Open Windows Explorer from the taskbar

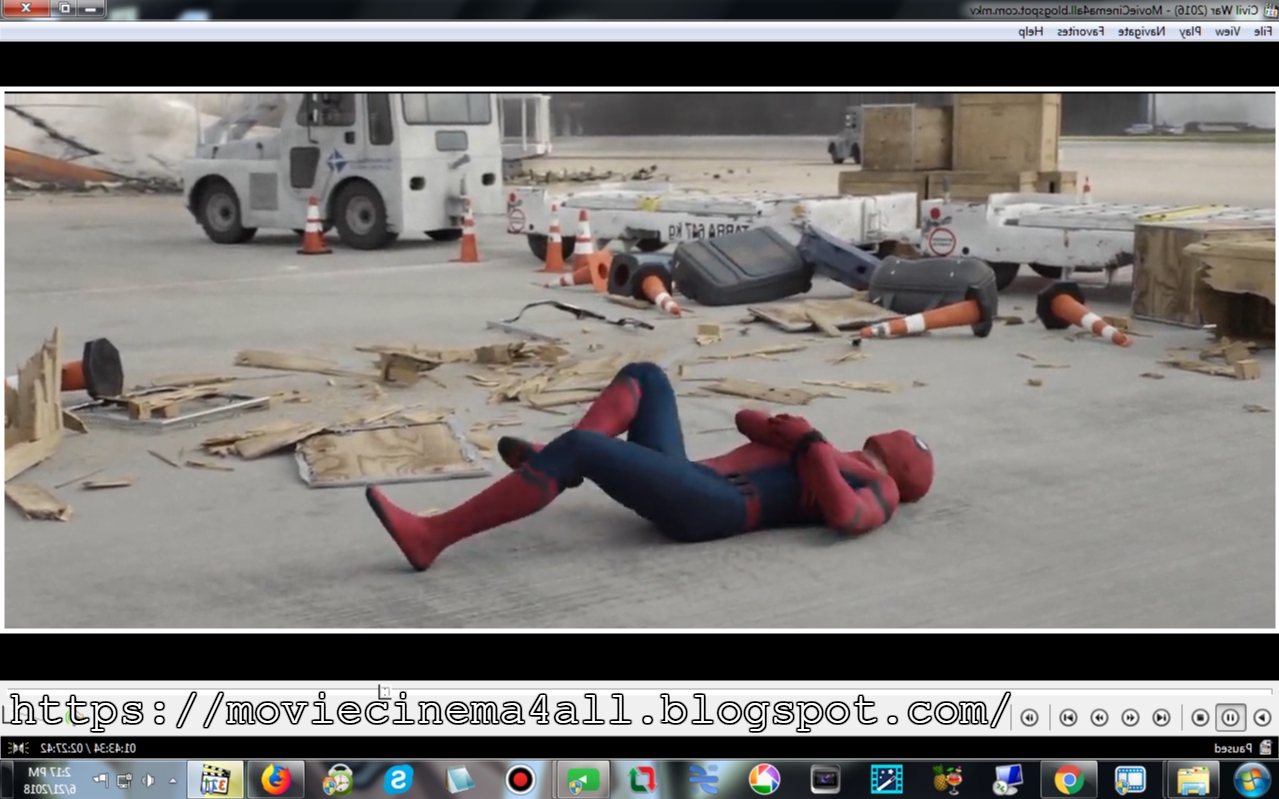click(x=1193, y=779)
